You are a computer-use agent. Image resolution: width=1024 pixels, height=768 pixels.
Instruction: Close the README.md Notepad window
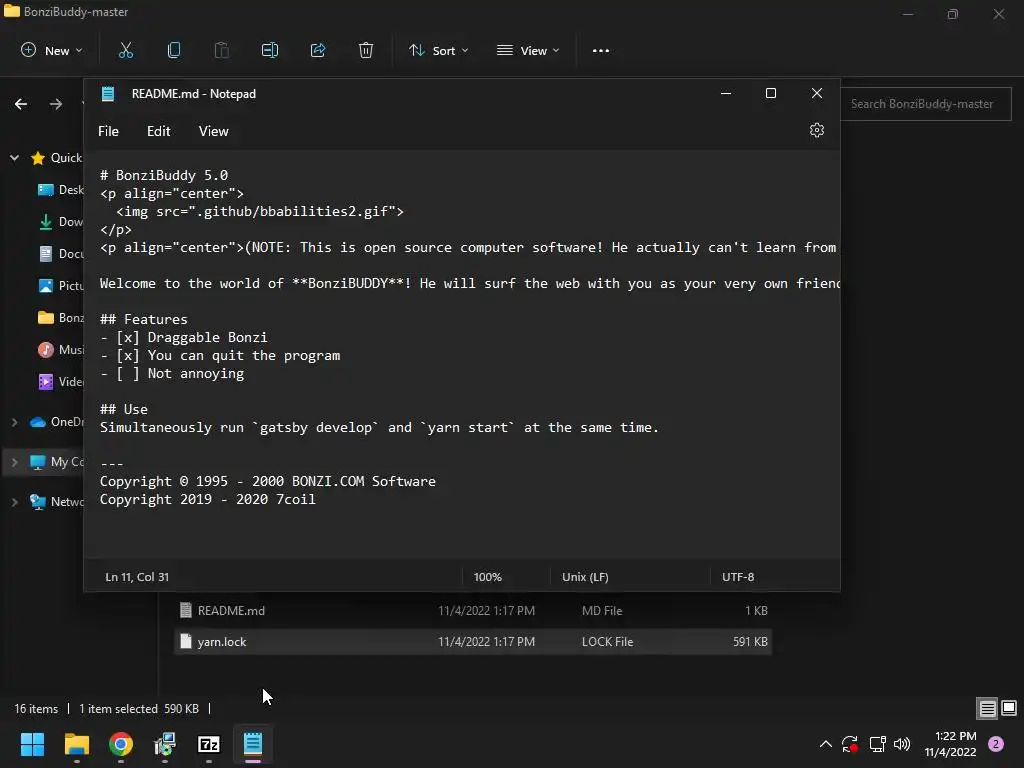pyautogui.click(x=816, y=93)
